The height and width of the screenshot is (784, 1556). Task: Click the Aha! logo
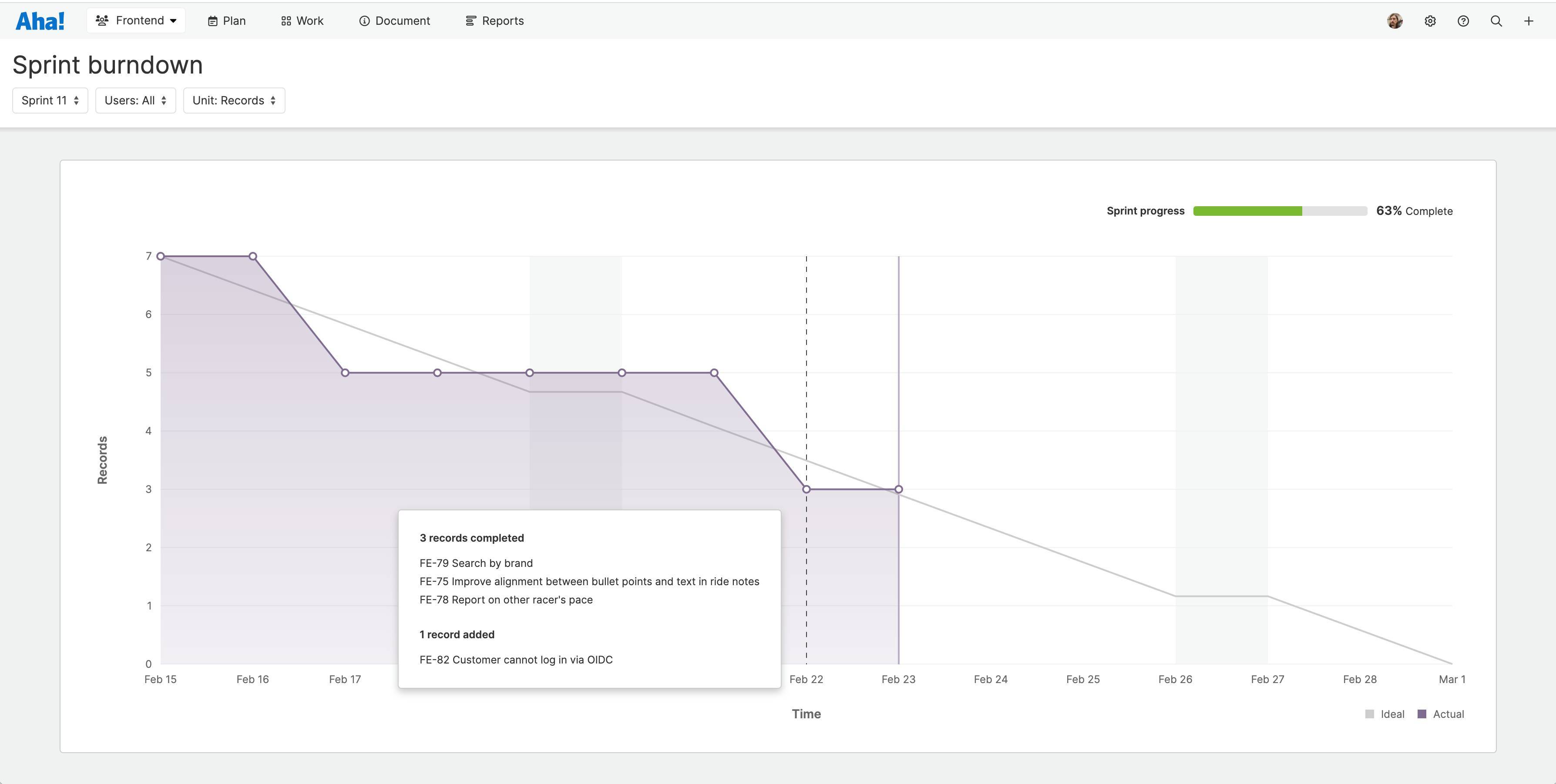40,20
